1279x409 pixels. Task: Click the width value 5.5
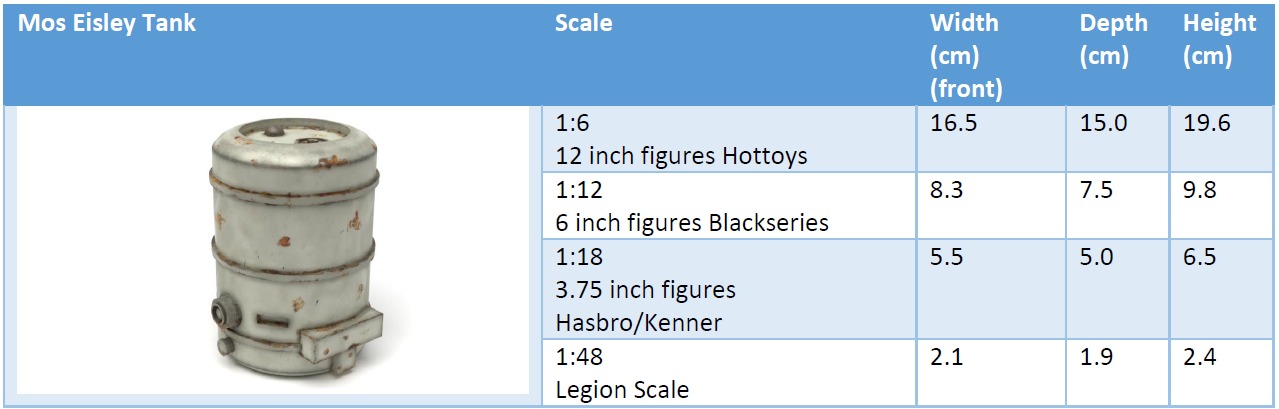pyautogui.click(x=946, y=256)
